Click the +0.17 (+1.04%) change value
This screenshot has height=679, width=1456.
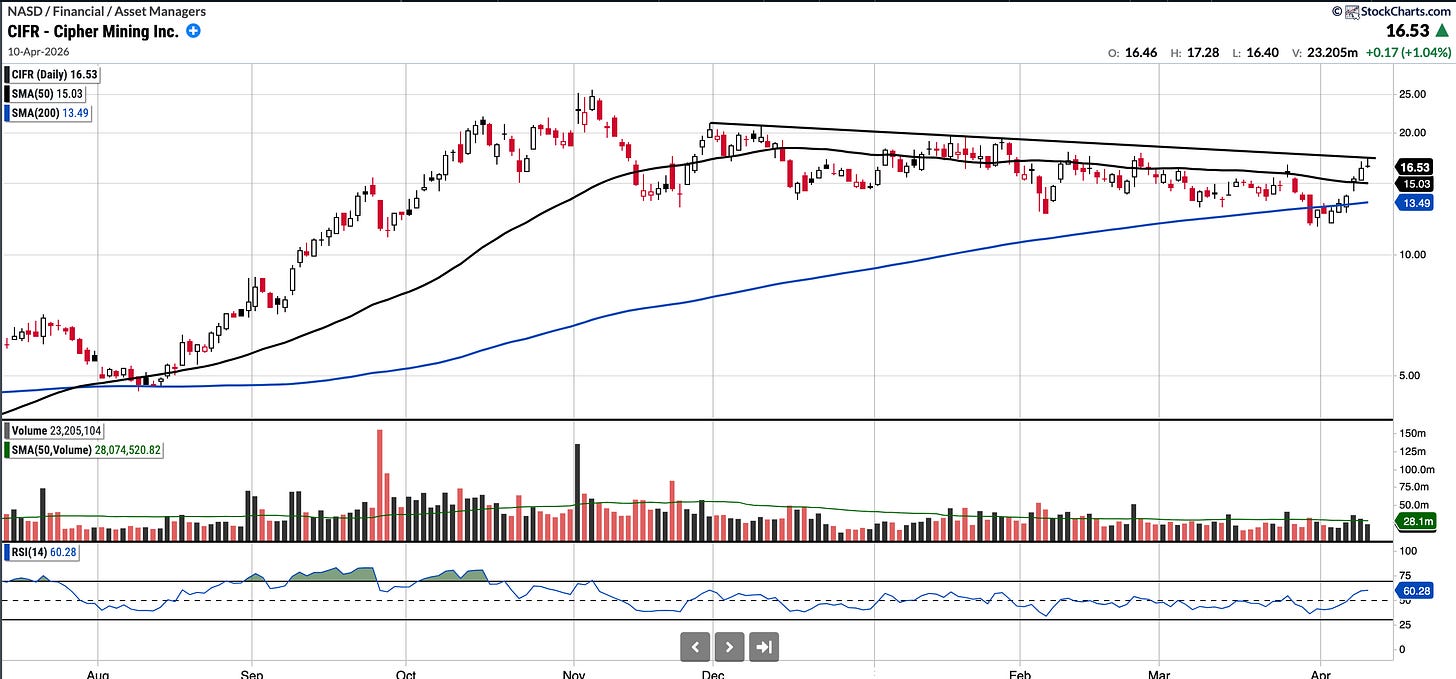pyautogui.click(x=1407, y=51)
